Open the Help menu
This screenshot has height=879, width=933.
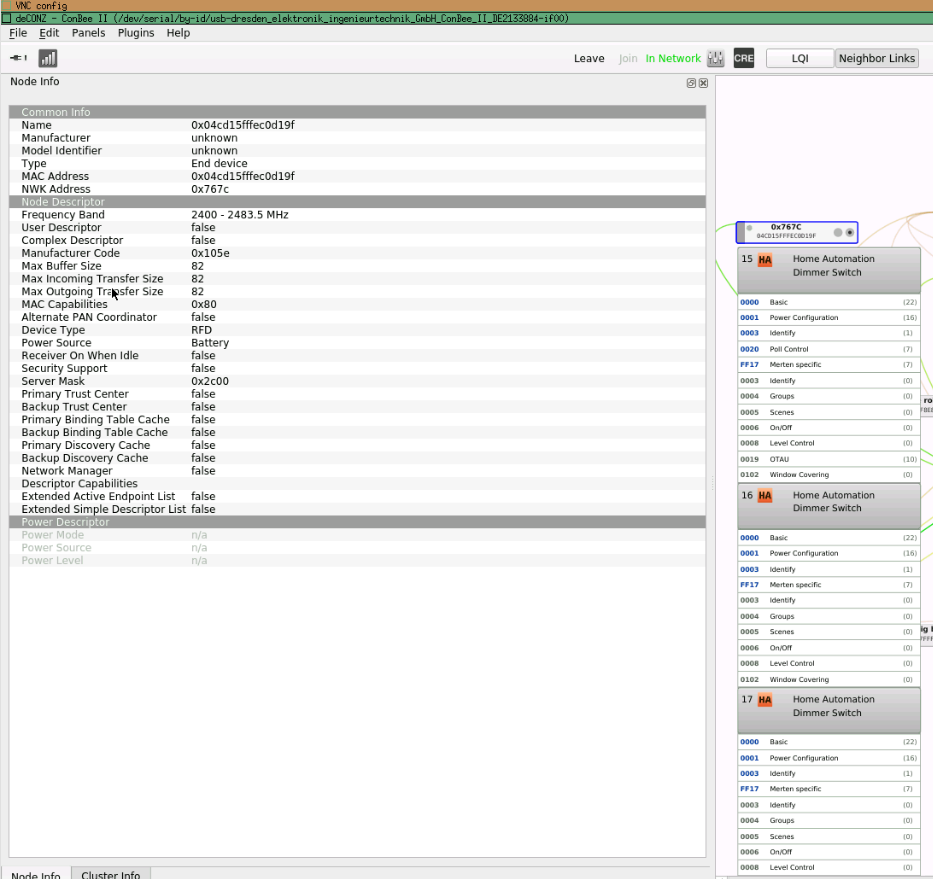[x=178, y=33]
